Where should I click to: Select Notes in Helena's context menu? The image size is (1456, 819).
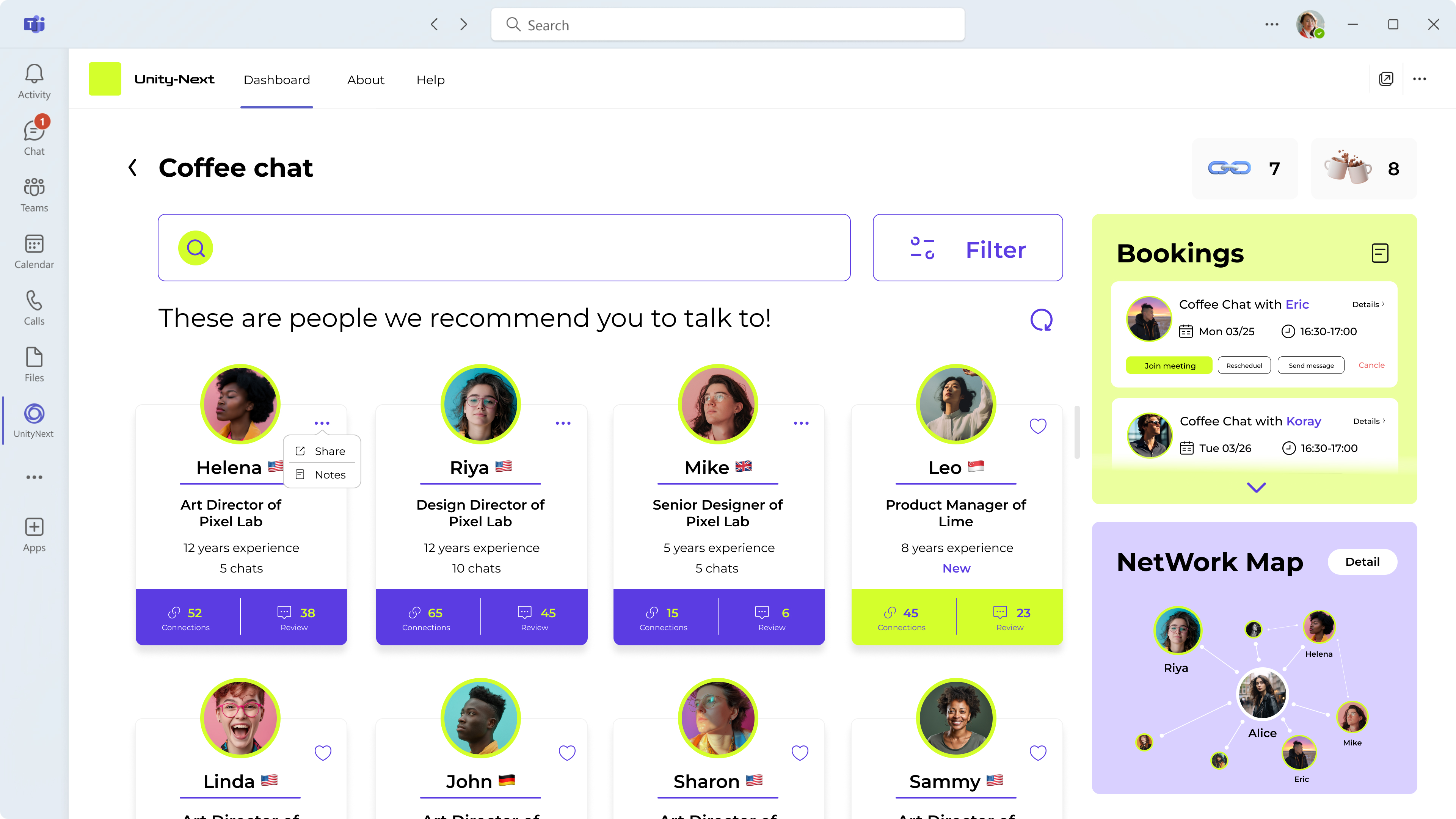click(x=329, y=475)
